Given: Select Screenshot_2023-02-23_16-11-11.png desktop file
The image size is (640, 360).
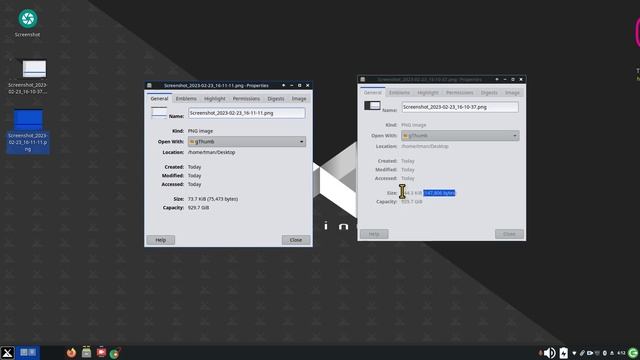Looking at the screenshot, I should (x=28, y=131).
